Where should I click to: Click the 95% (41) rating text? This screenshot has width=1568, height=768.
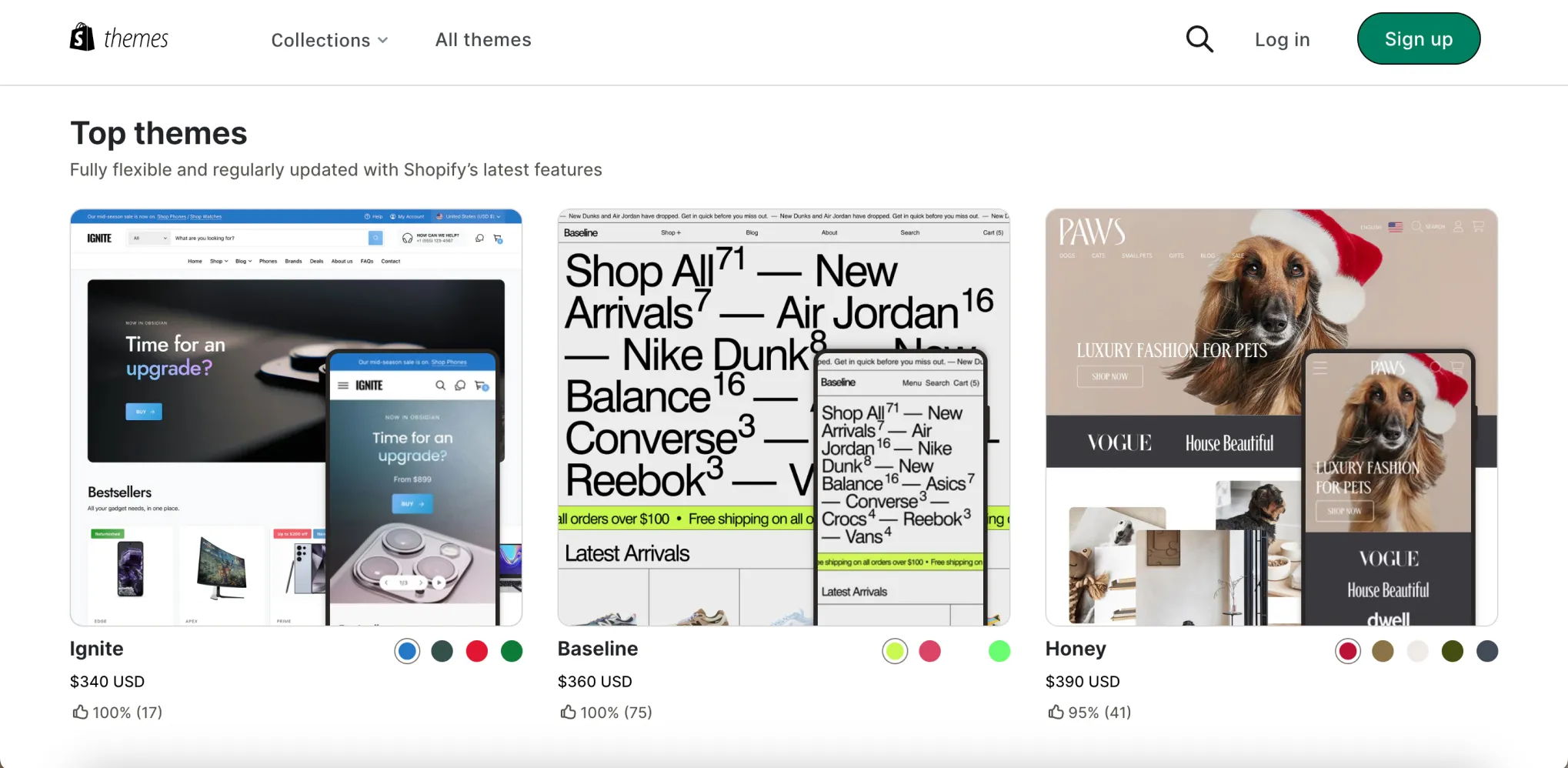tap(1099, 713)
